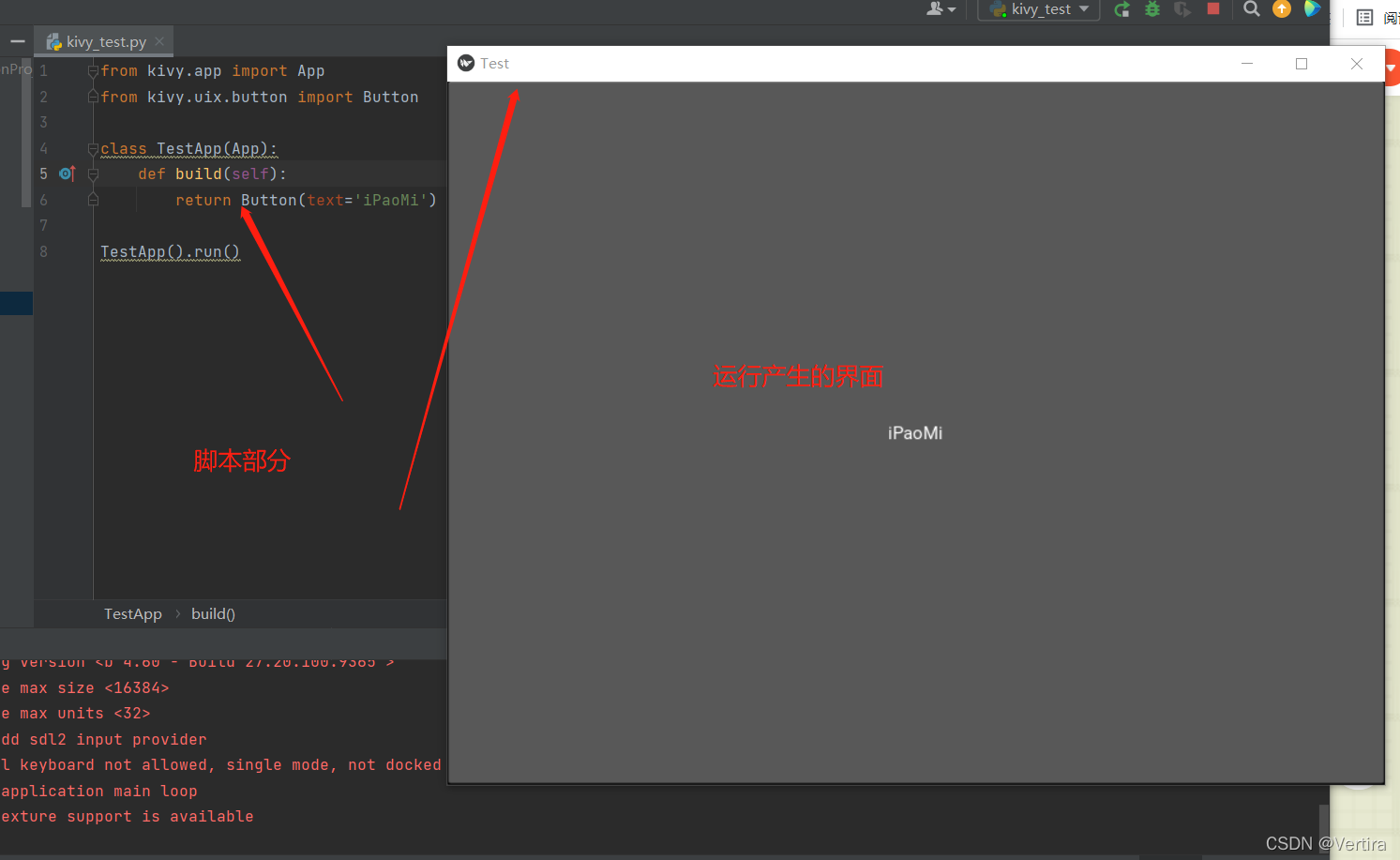1400x860 pixels.
Task: Click the orange update arrow icon
Action: pos(1282,8)
